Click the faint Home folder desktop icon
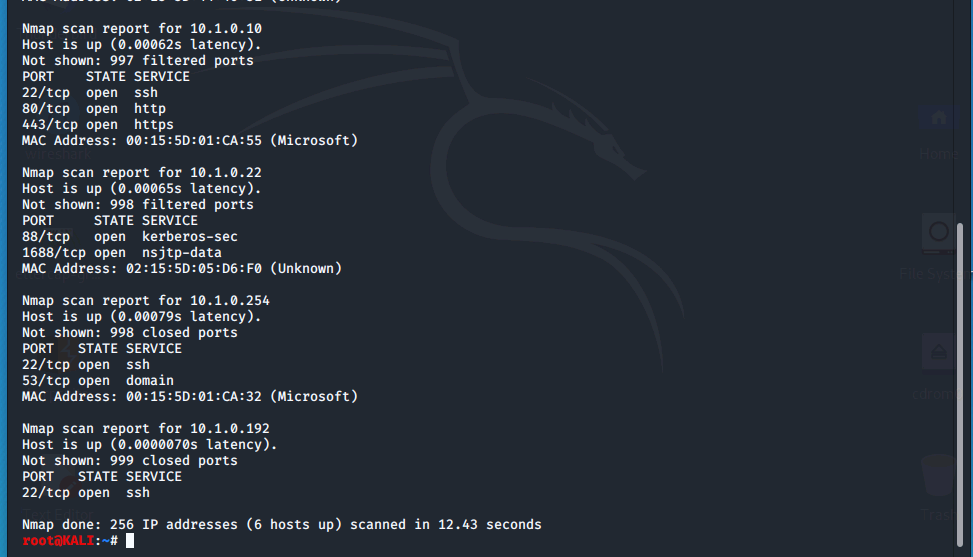Image resolution: width=973 pixels, height=557 pixels. click(938, 117)
